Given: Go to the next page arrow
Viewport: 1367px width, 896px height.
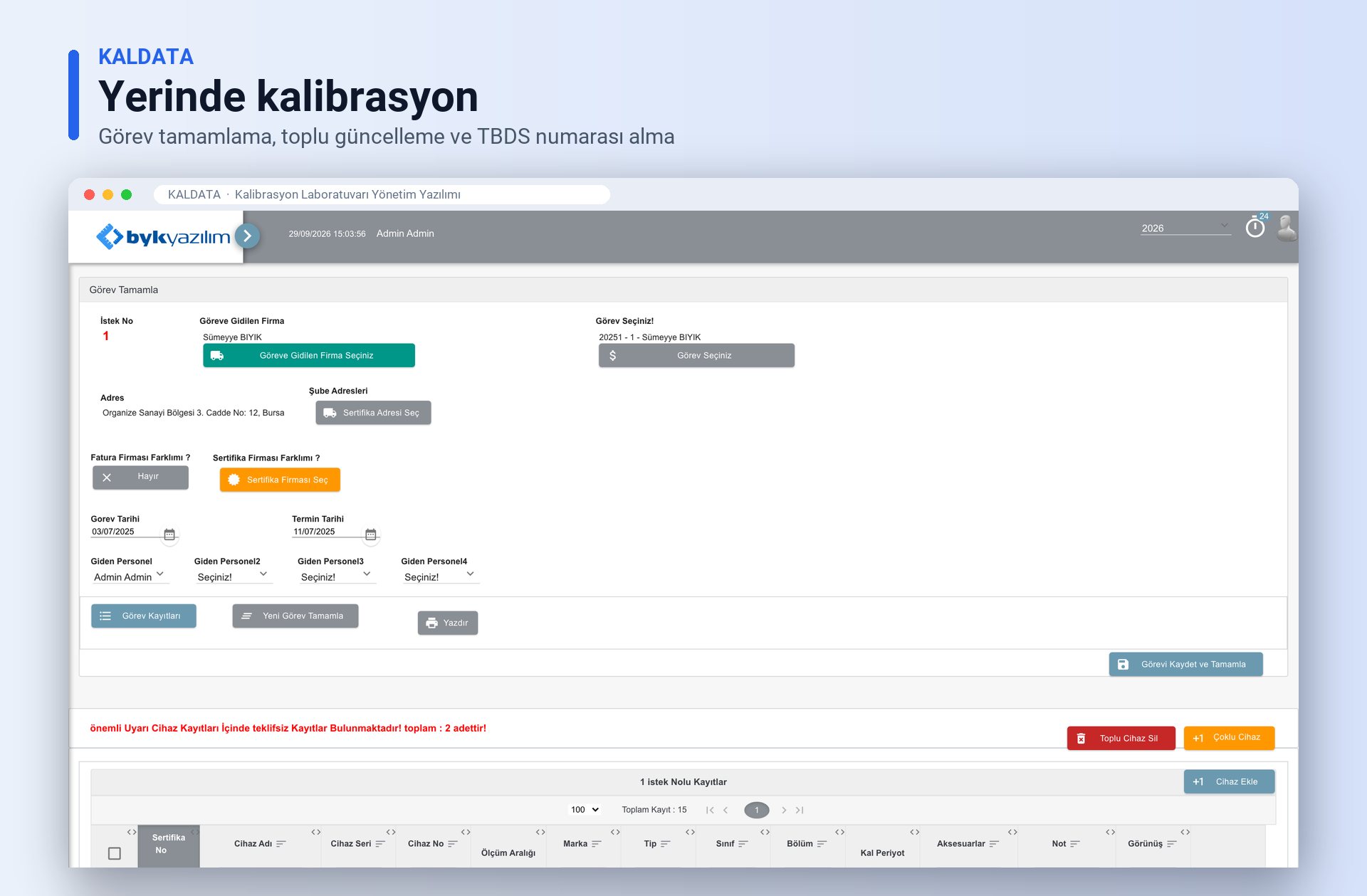Looking at the screenshot, I should 784,810.
